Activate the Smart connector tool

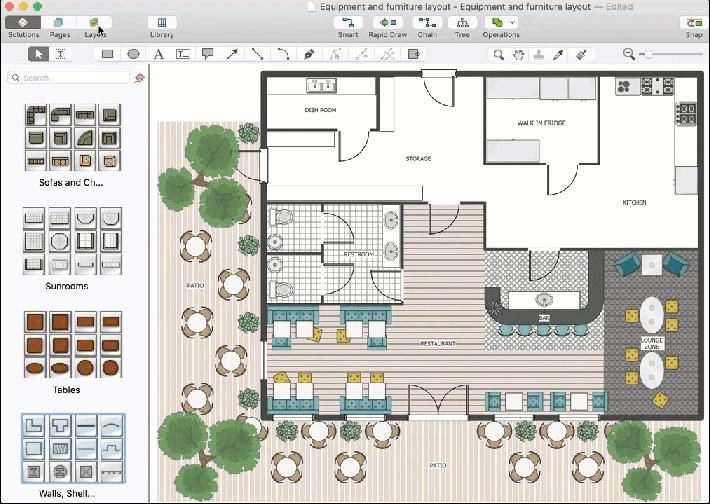[x=348, y=23]
